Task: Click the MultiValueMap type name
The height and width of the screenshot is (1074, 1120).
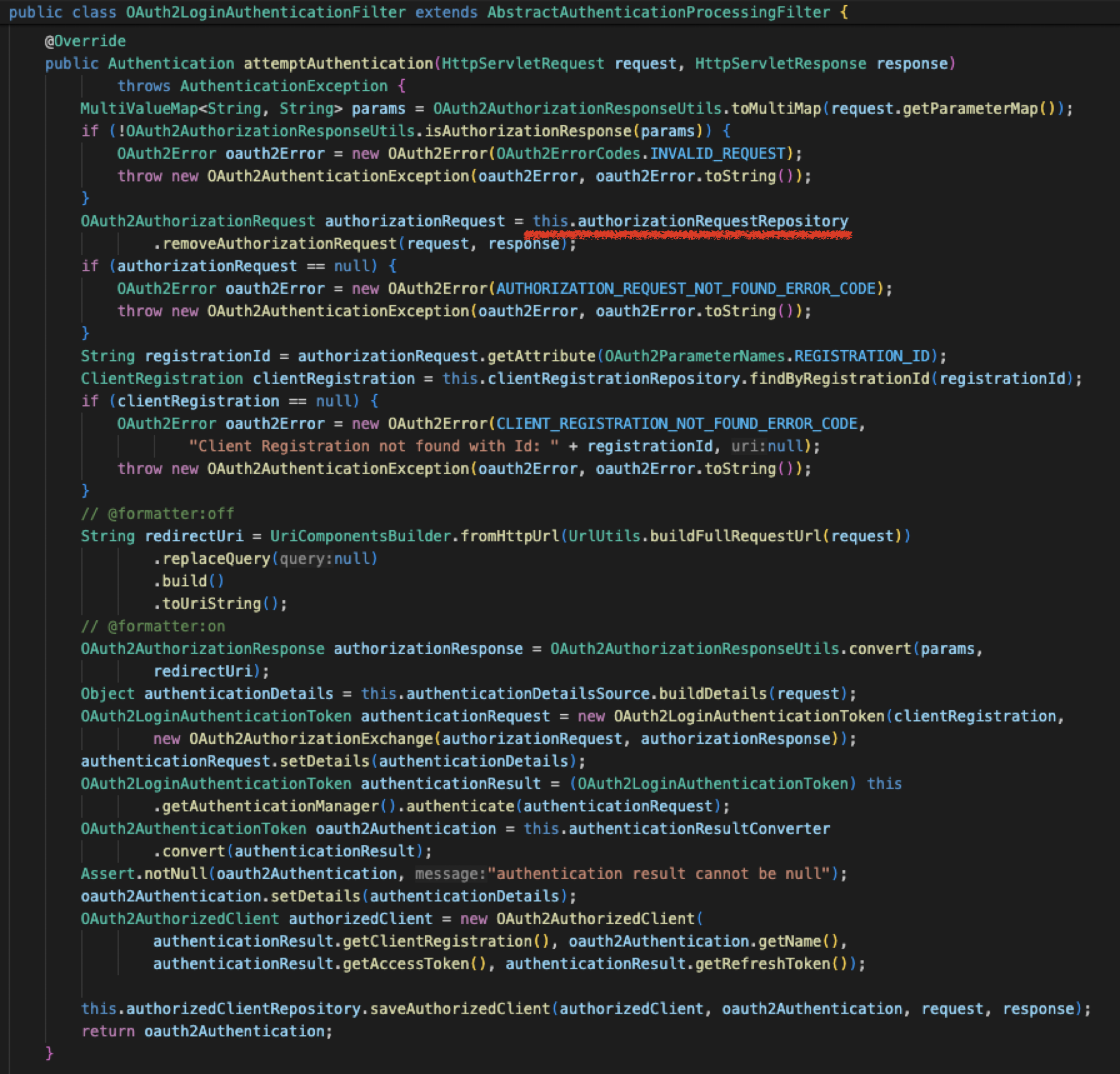Action: [139, 109]
